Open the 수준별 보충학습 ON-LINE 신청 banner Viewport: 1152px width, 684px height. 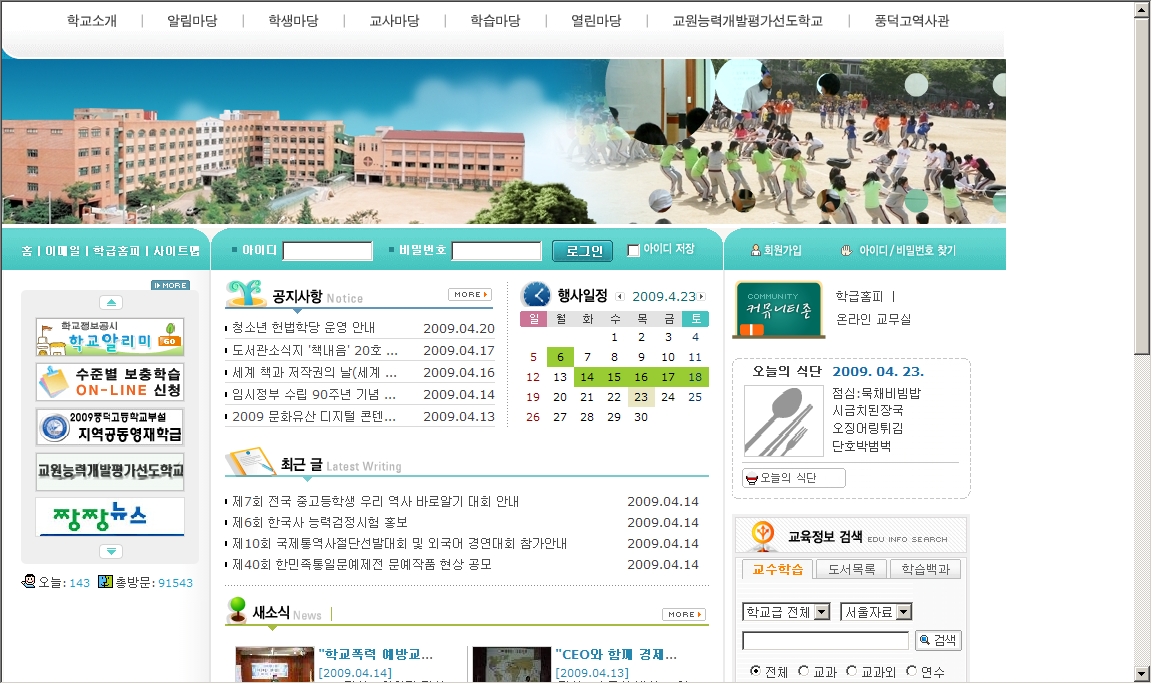pyautogui.click(x=110, y=382)
